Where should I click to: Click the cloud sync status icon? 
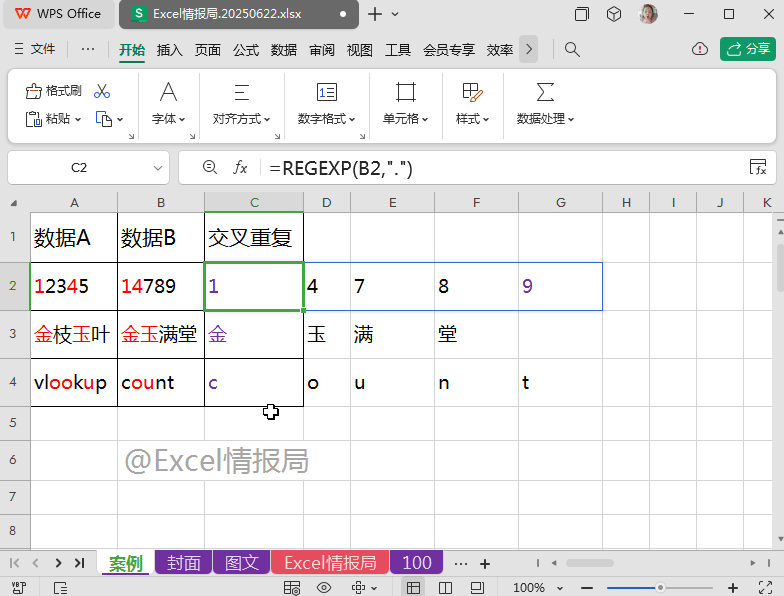(x=700, y=49)
